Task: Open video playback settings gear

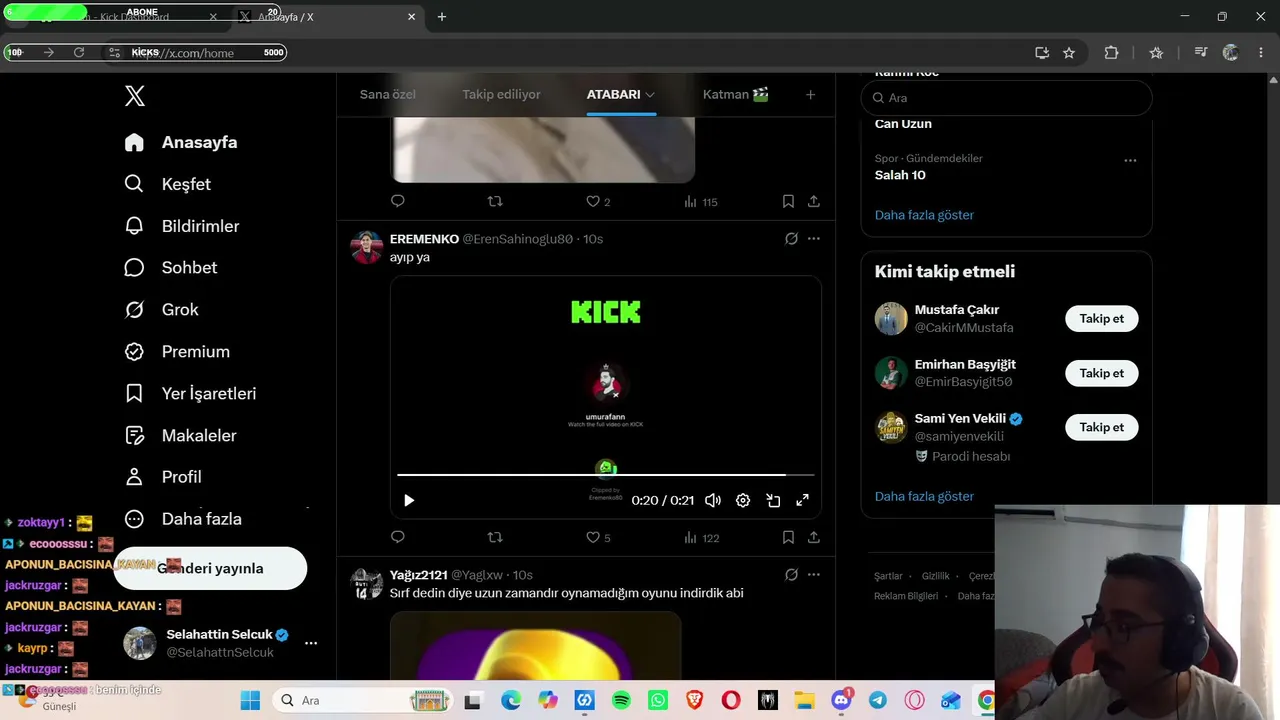Action: 743,500
